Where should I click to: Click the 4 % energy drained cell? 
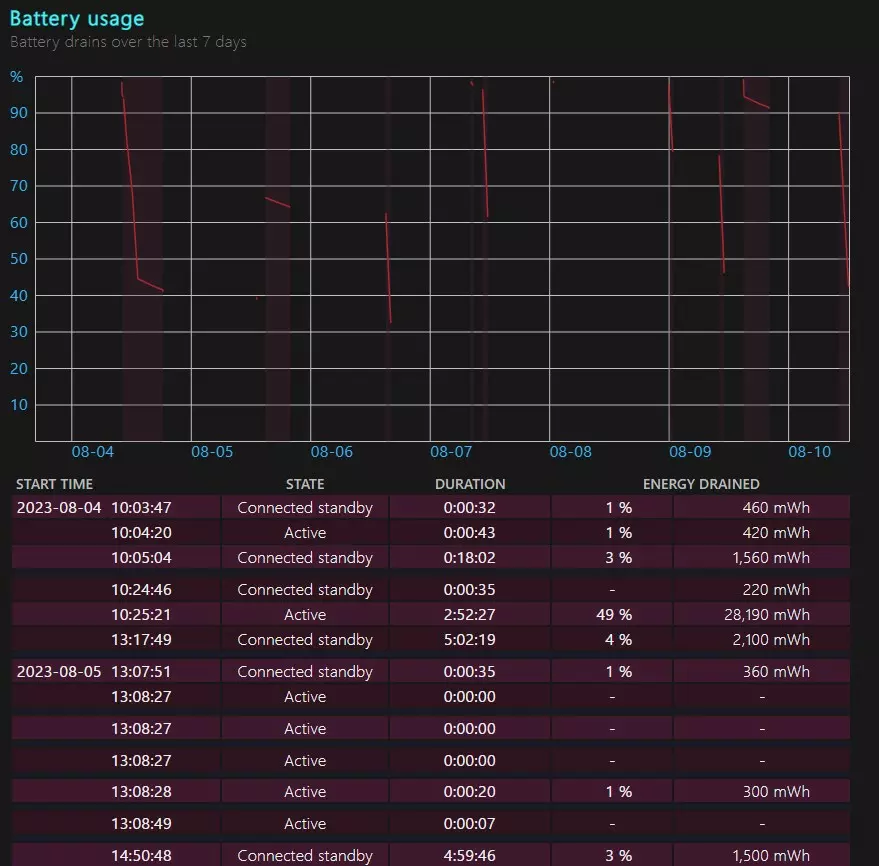pyautogui.click(x=618, y=640)
